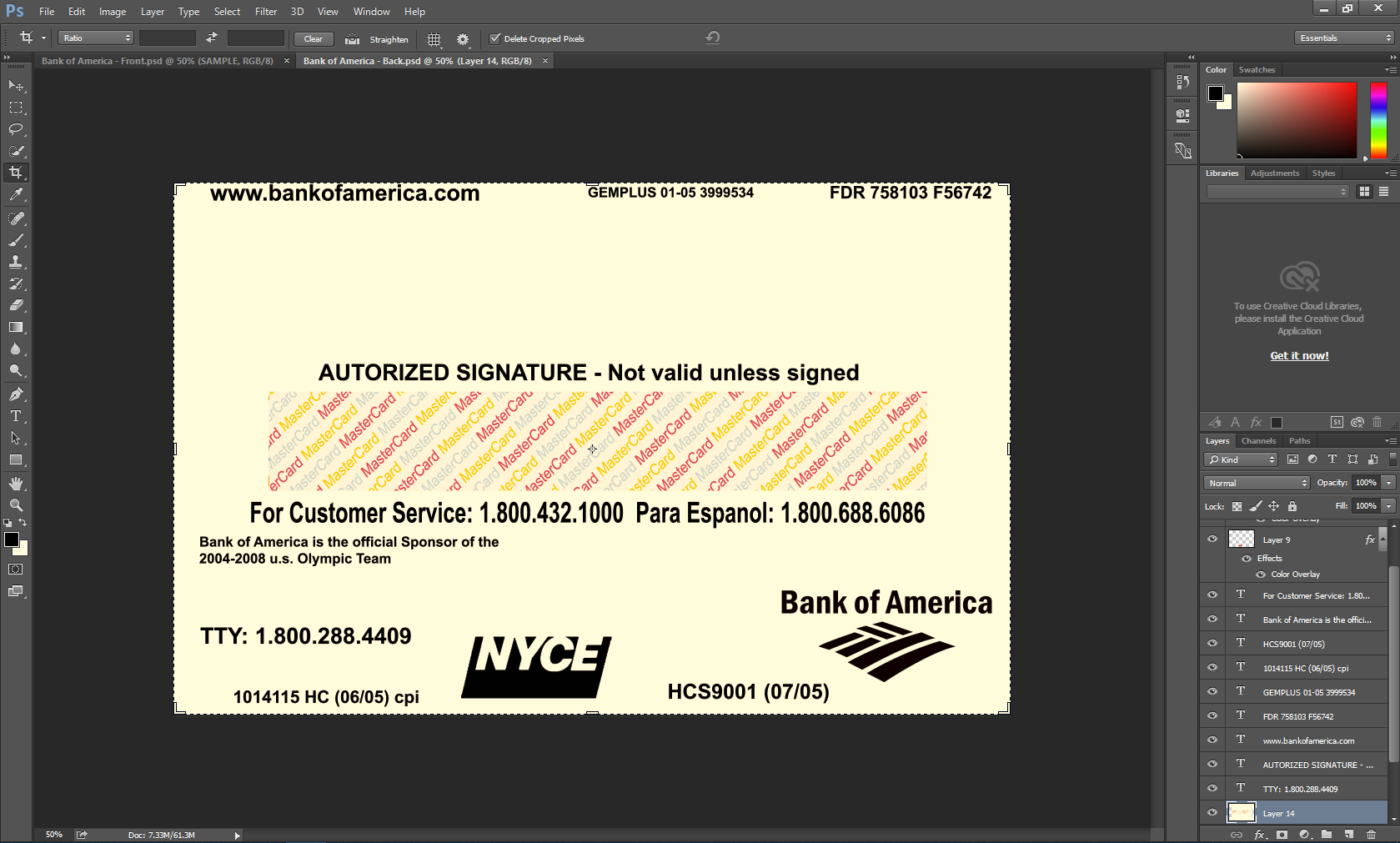The image size is (1400, 843).
Task: Select the Blur tool
Action: pyautogui.click(x=16, y=349)
